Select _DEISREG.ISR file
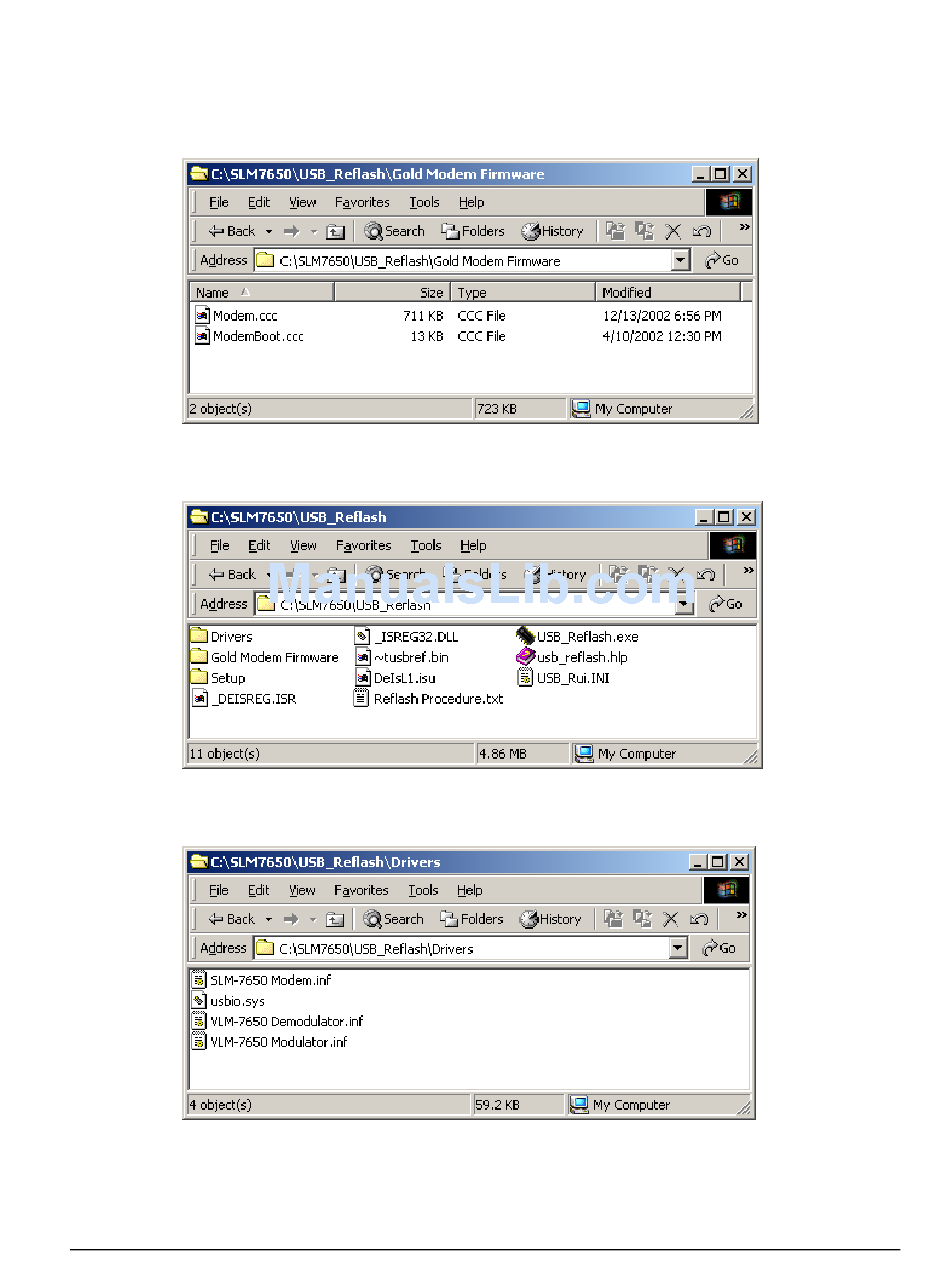950x1276 pixels. point(244,699)
